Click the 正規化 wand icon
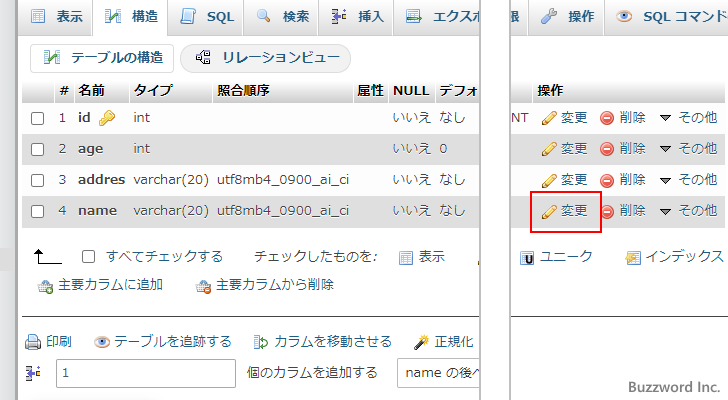 421,342
